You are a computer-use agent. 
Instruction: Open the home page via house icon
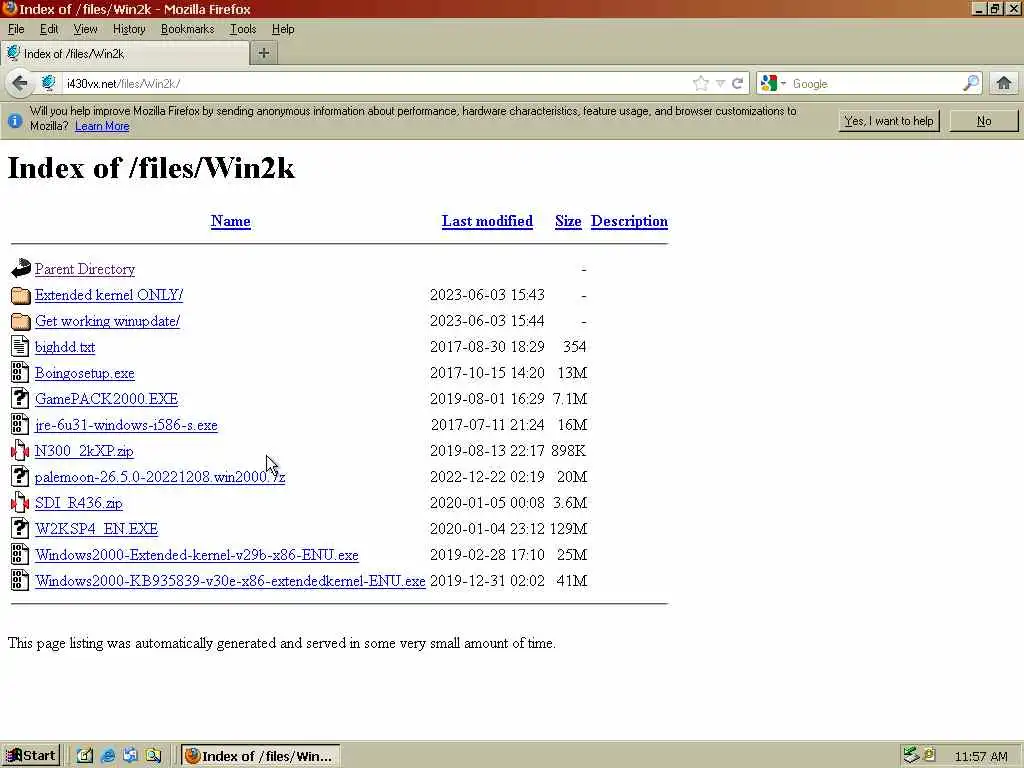1004,83
